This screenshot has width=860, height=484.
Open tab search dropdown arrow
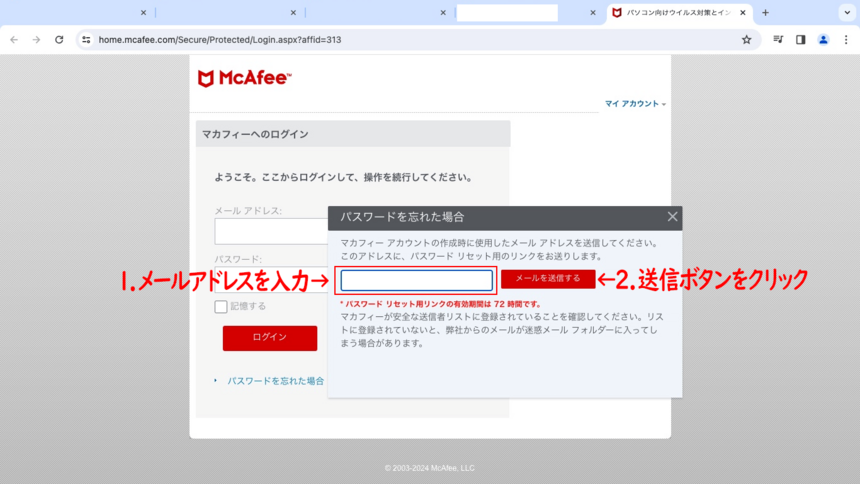pyautogui.click(x=847, y=13)
